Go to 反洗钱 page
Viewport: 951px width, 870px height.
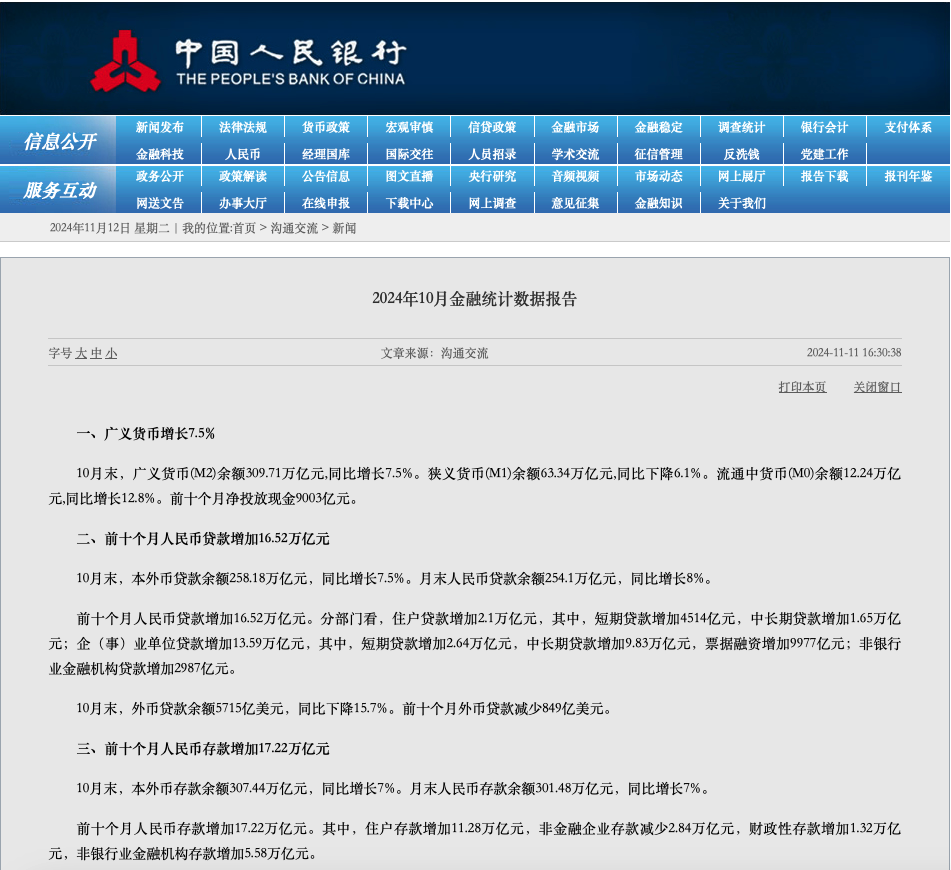[742, 154]
